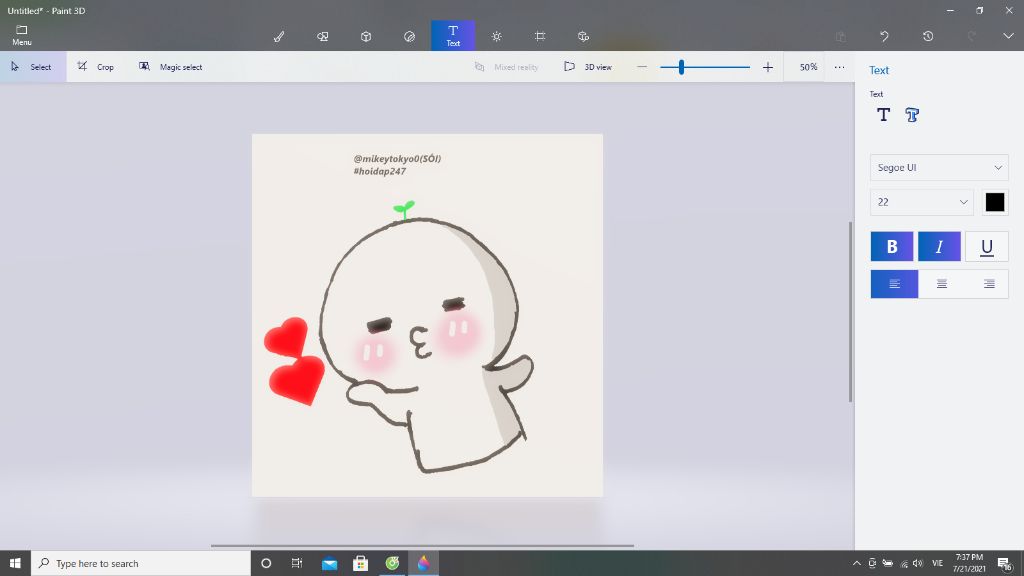Choose the 3D text icon
Screen dimensions: 1024x576
pos(912,115)
